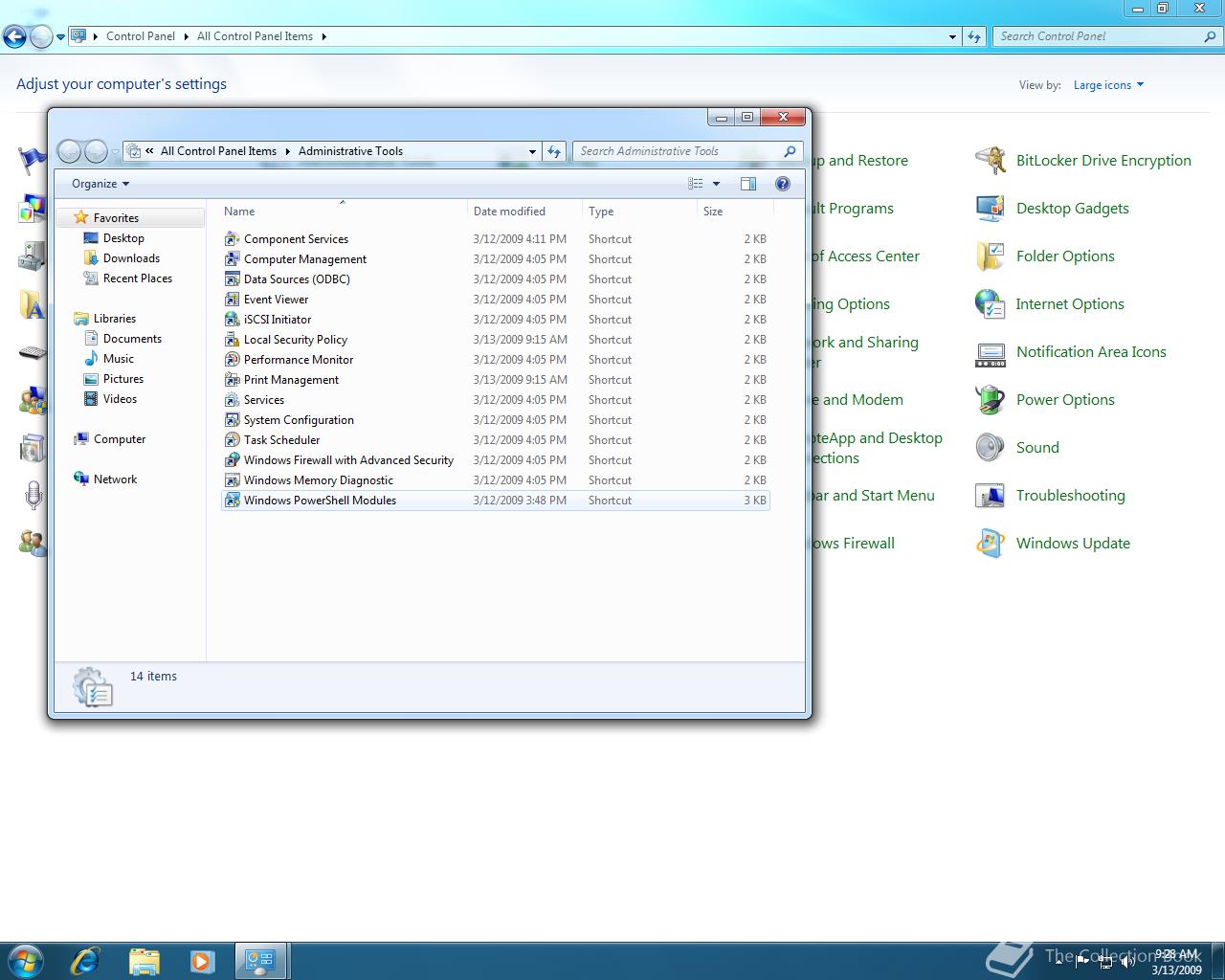
Task: Toggle the preview pane button
Action: (x=748, y=184)
